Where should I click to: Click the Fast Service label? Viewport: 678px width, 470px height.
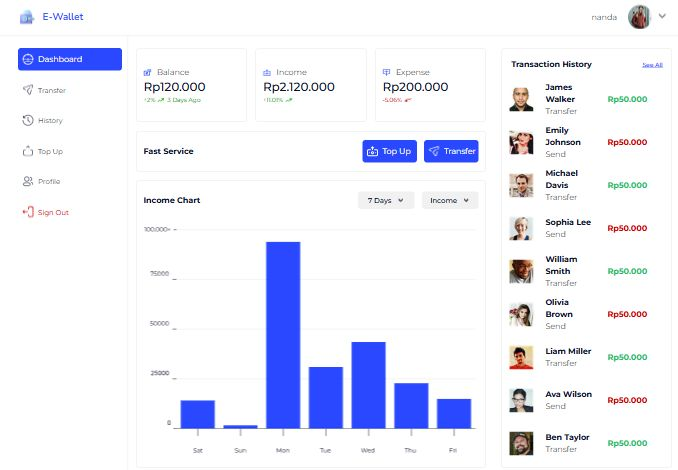pyautogui.click(x=168, y=151)
